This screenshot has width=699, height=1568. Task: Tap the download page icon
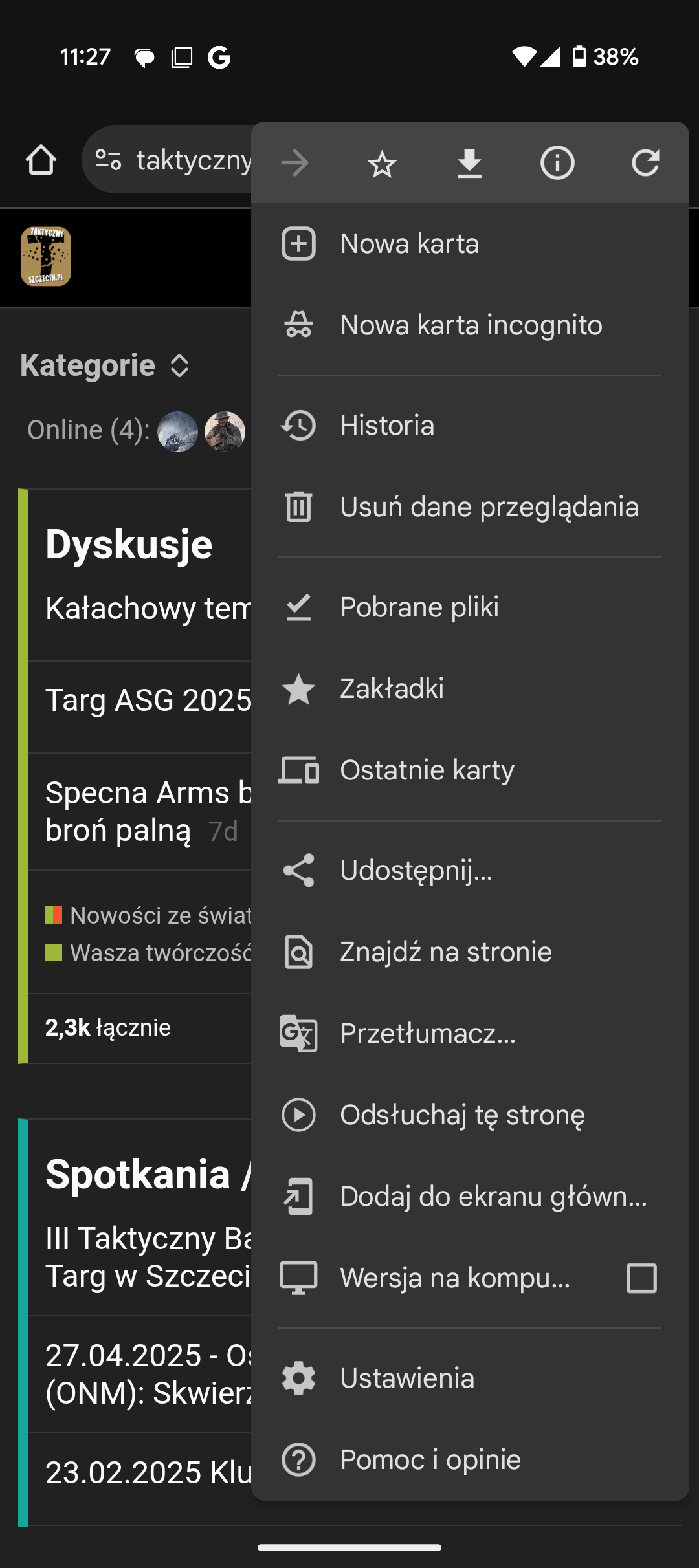469,163
